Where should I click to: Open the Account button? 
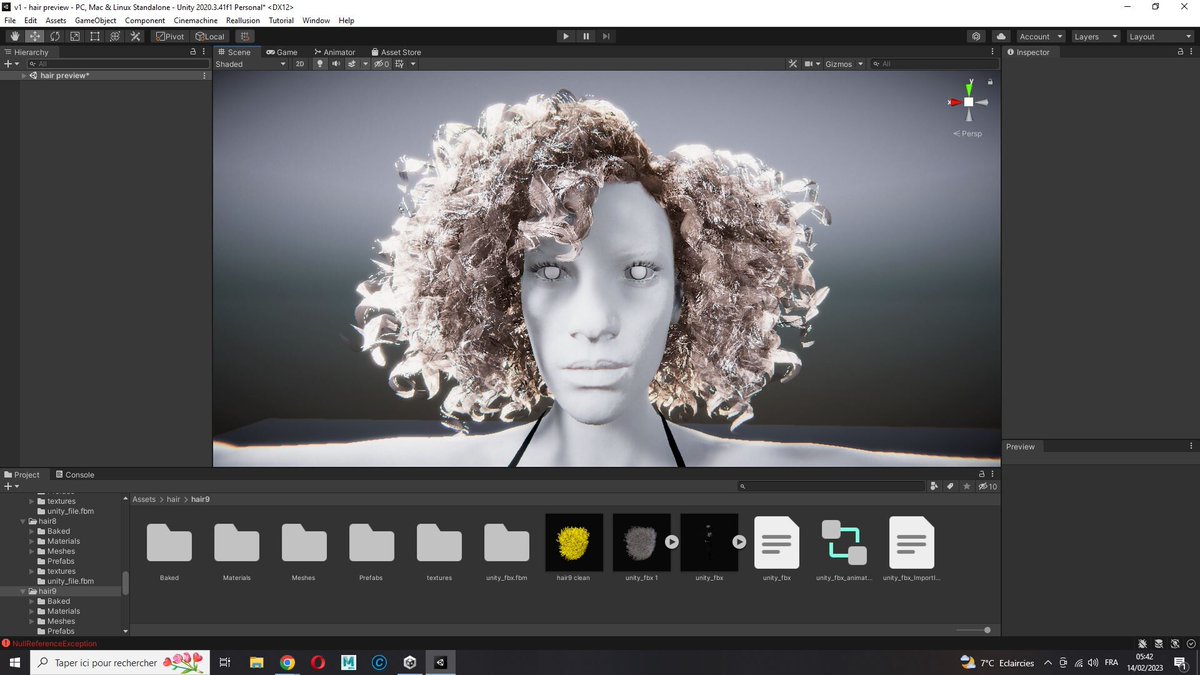pos(1040,36)
